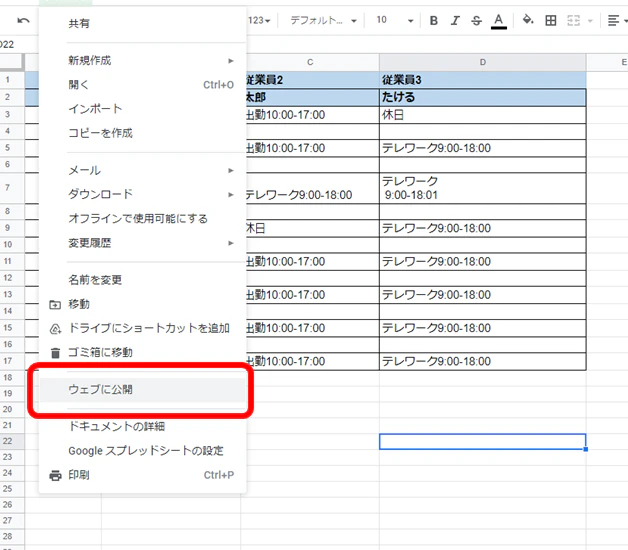Open Google スプレッドシートの設定
Viewport: 628px width, 550px height.
143,451
